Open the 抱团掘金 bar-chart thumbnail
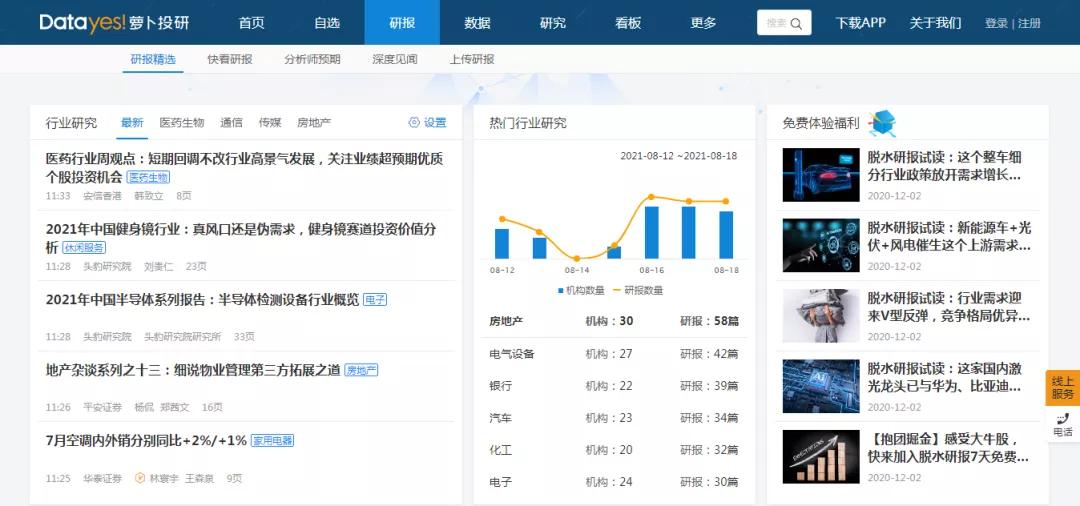Viewport: 1080px width, 506px height. 821,457
